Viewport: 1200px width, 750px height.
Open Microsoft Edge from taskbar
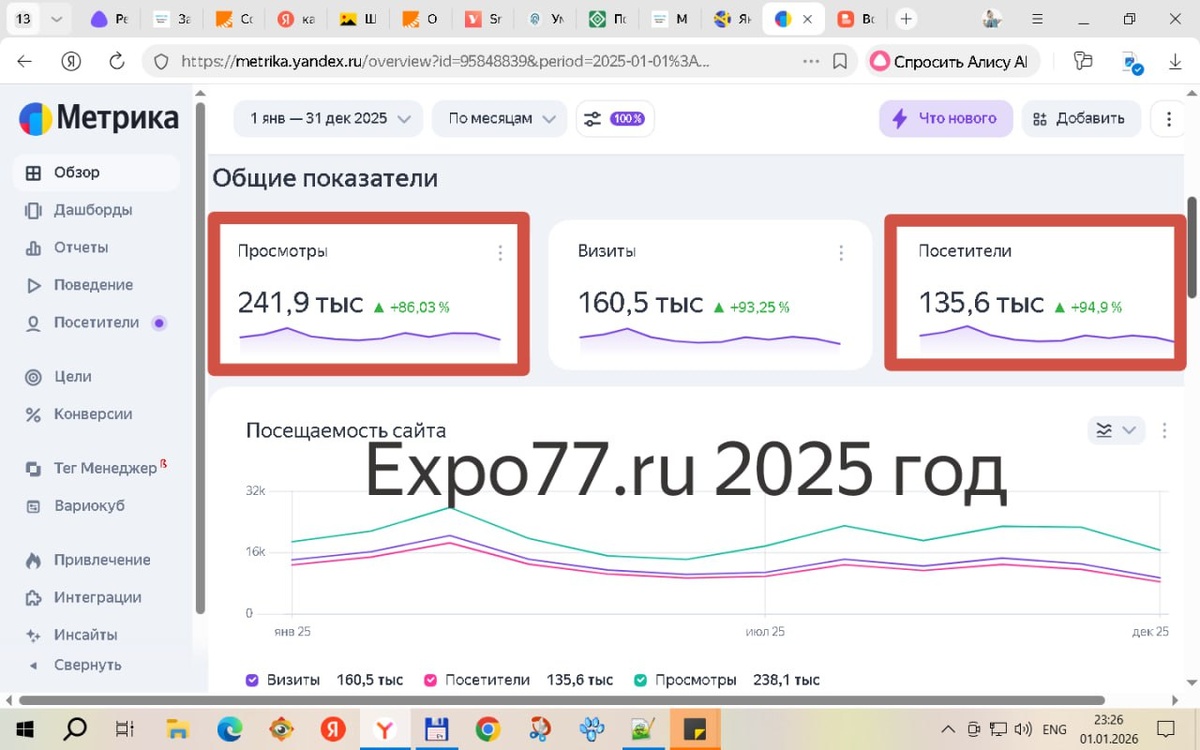pyautogui.click(x=229, y=729)
